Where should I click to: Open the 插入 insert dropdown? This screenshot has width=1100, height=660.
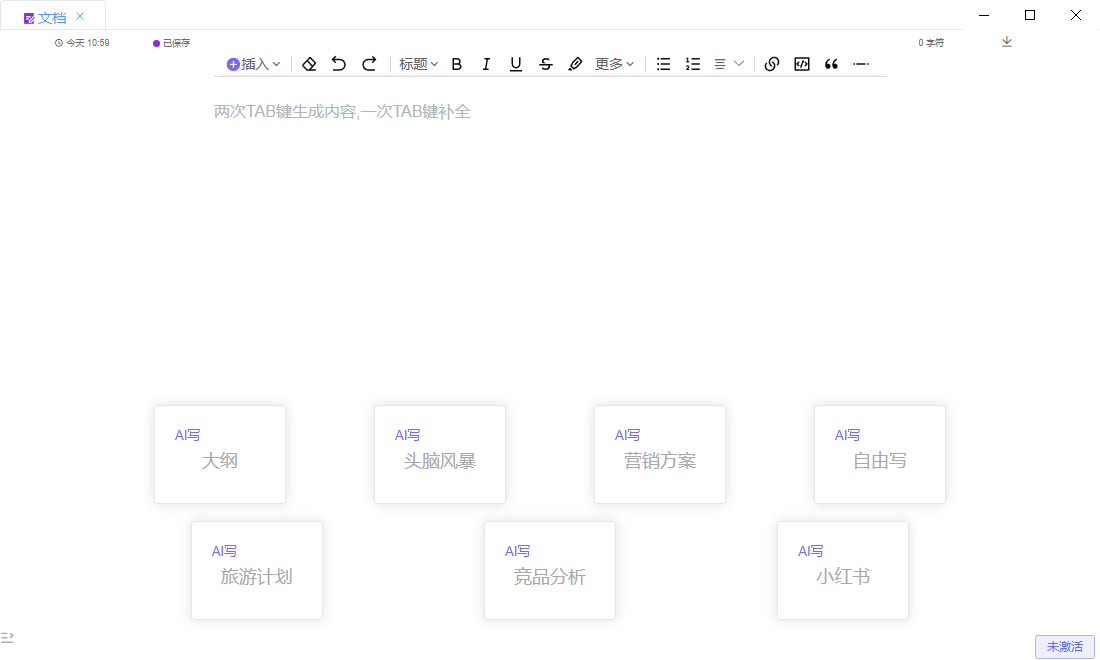(x=253, y=63)
